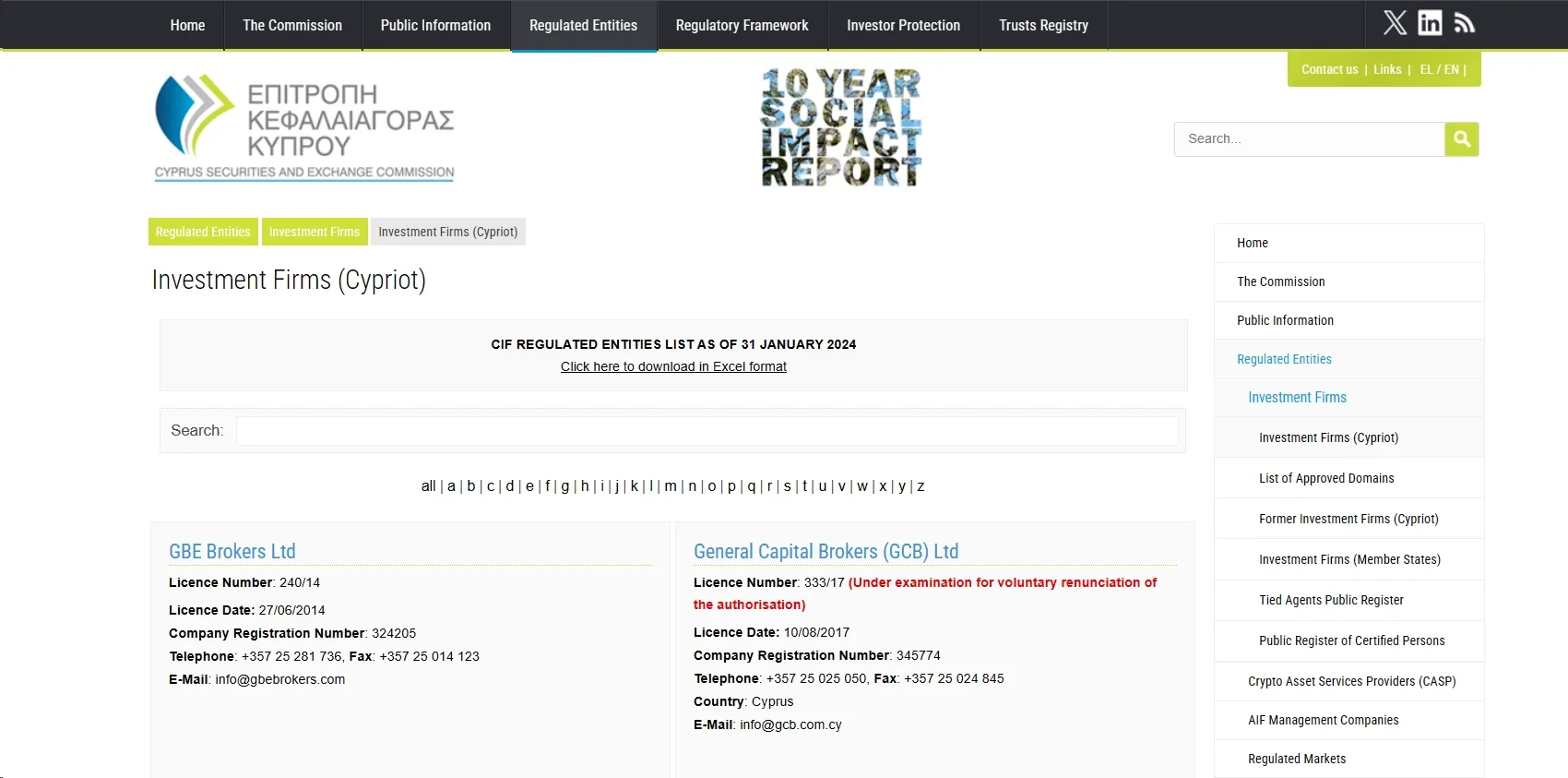1568x778 pixels.
Task: Click the entity Search text field
Action: [x=707, y=431]
